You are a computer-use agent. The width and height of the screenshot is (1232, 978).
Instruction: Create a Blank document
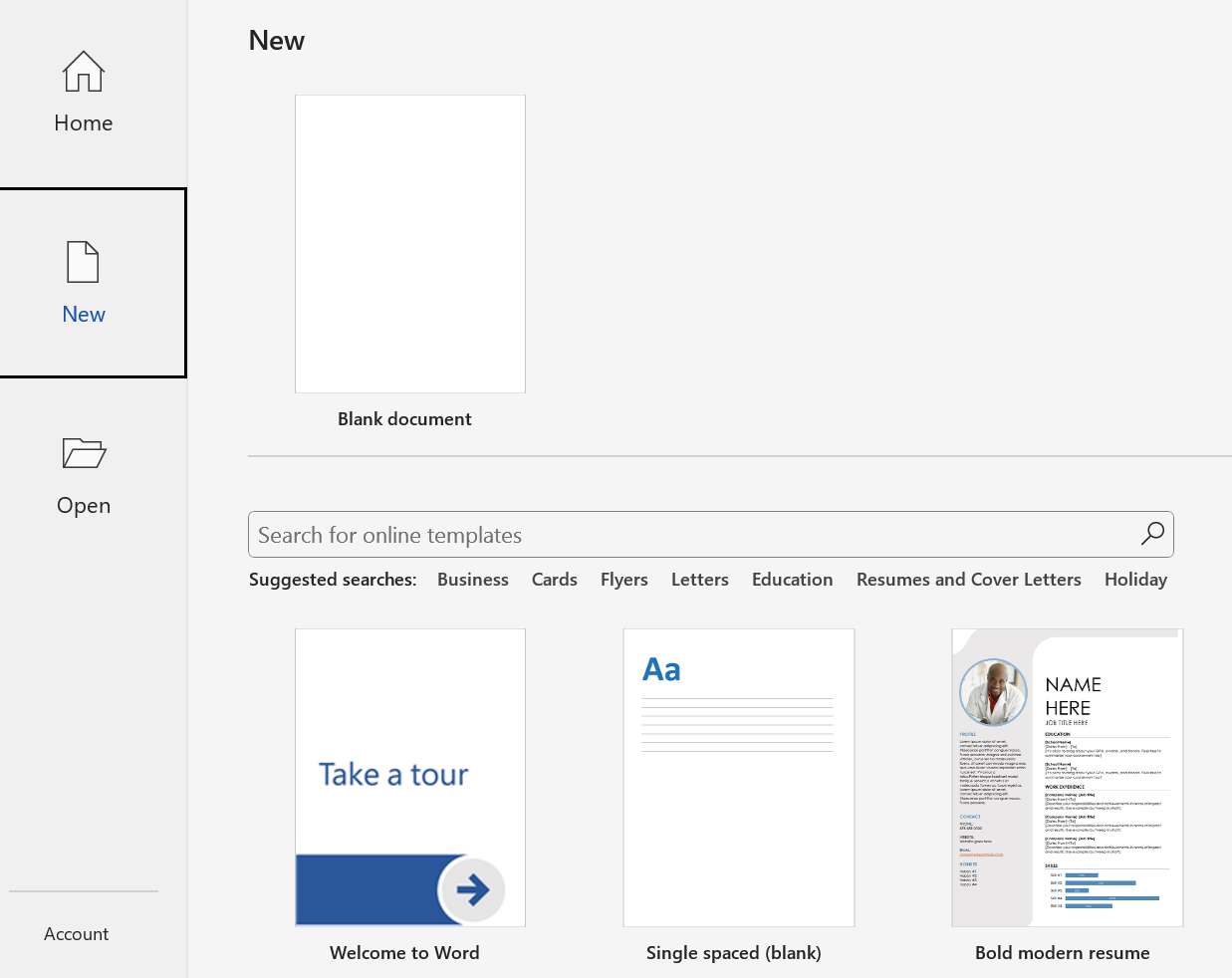(x=410, y=244)
